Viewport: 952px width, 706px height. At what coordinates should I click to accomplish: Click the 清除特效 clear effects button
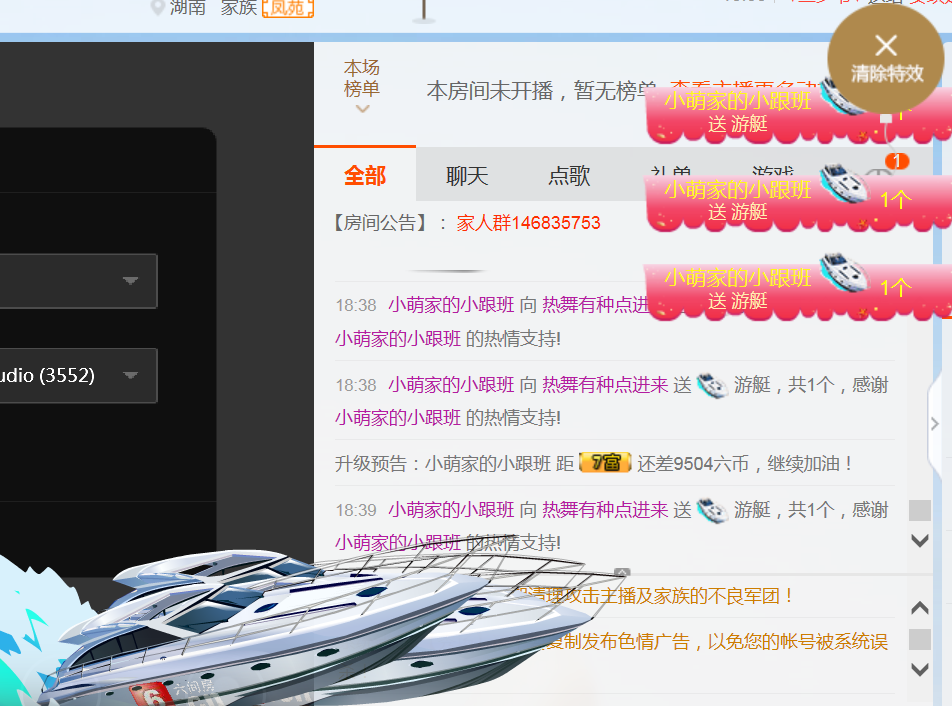886,59
